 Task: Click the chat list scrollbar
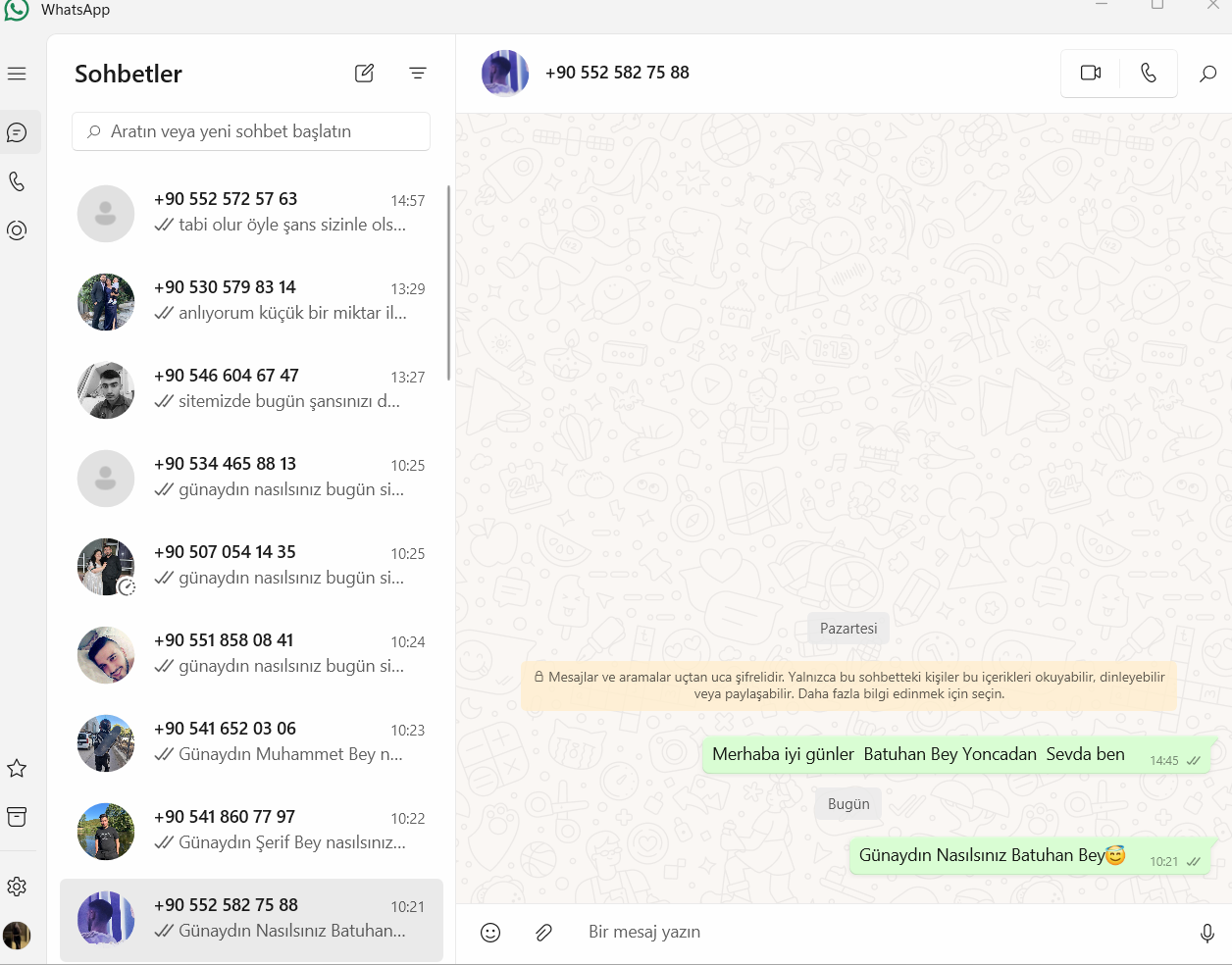click(448, 282)
